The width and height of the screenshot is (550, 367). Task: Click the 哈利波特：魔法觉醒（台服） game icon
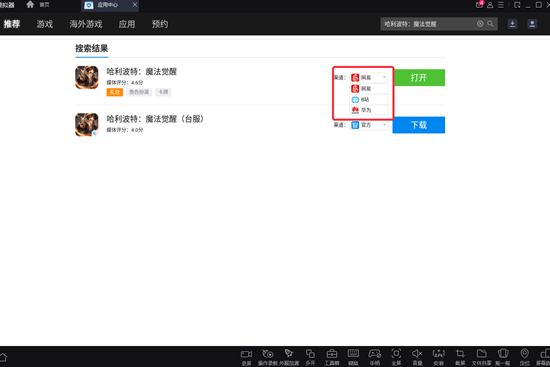pyautogui.click(x=87, y=125)
